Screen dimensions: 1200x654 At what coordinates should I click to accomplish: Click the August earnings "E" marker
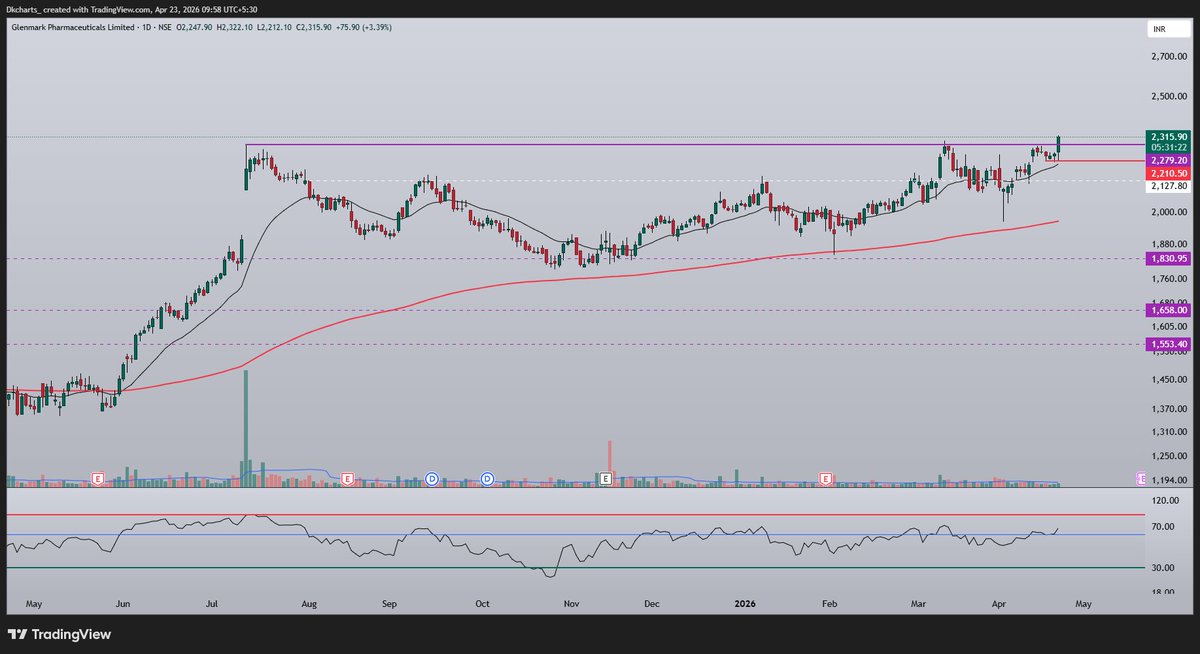click(347, 479)
